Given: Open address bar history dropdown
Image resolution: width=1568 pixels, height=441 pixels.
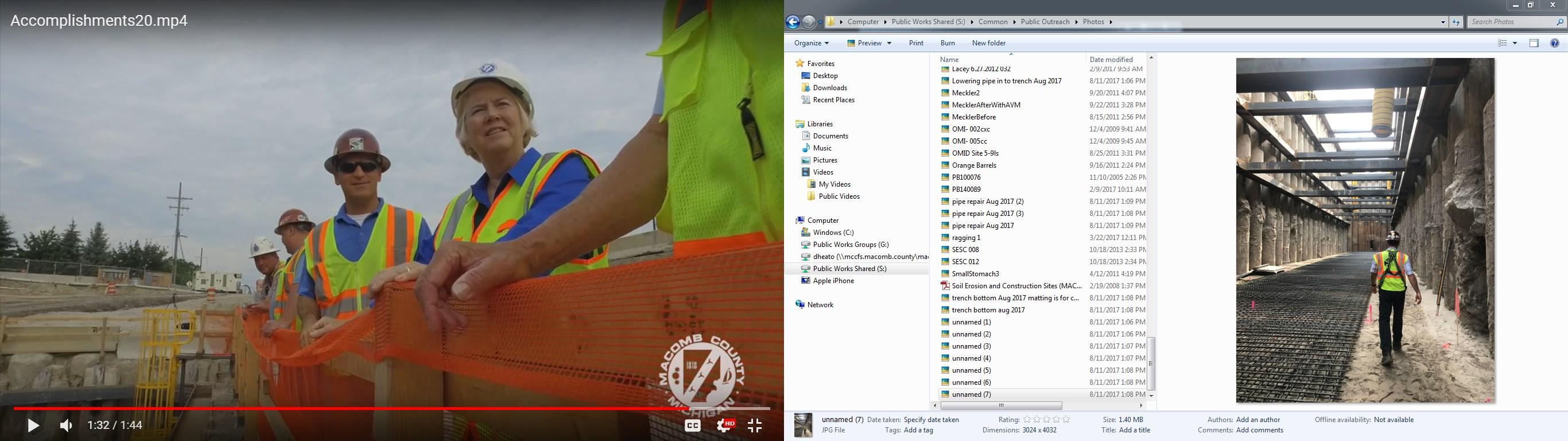Looking at the screenshot, I should (x=1443, y=22).
